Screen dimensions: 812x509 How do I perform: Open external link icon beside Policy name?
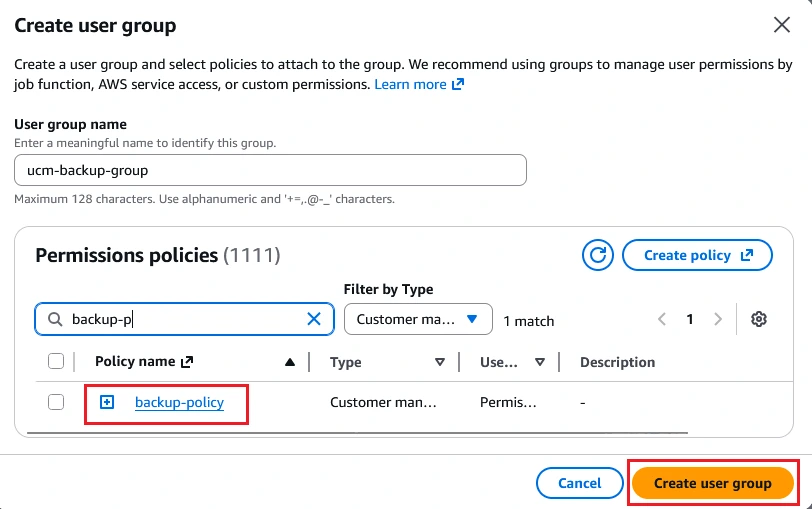click(x=187, y=362)
